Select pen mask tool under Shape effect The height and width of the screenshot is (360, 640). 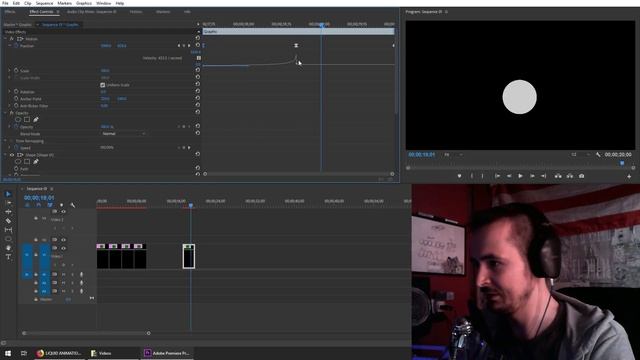(36, 162)
